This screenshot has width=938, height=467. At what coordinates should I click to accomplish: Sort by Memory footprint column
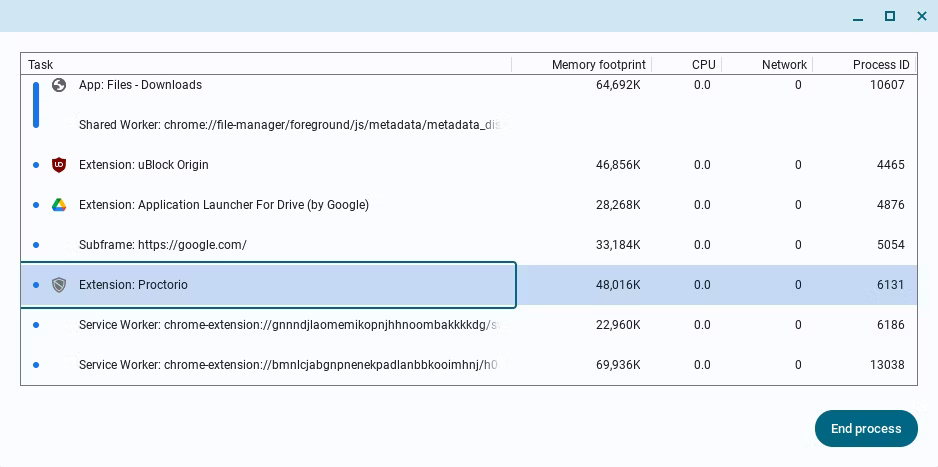[x=598, y=64]
